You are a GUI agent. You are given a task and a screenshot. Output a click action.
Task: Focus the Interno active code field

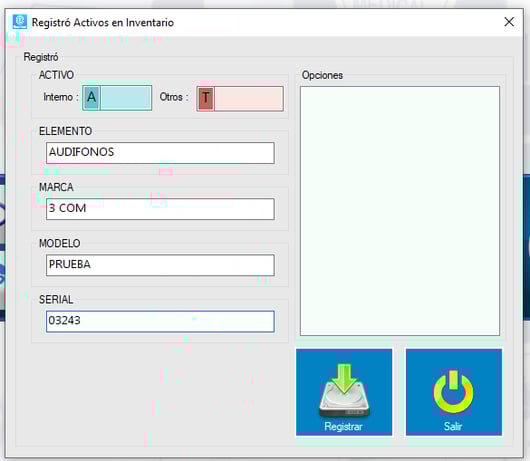tap(126, 98)
